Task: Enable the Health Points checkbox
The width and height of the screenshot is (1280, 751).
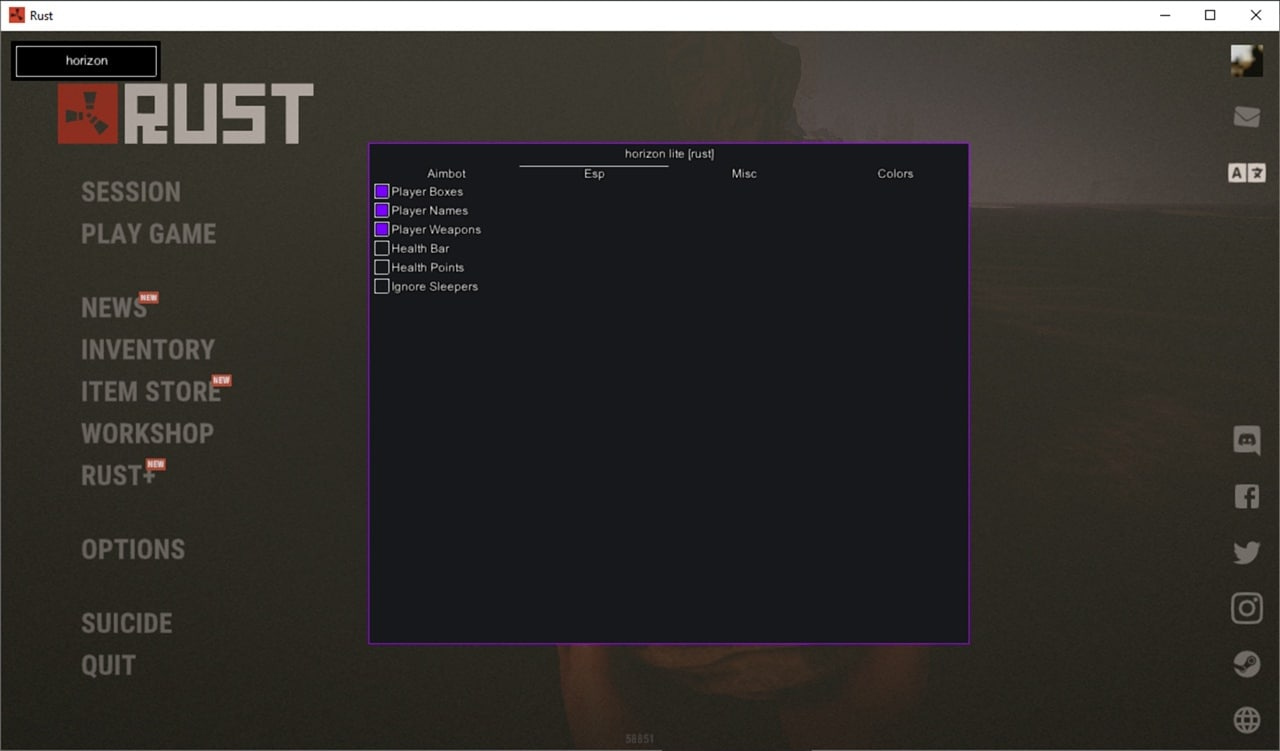Action: [x=381, y=267]
